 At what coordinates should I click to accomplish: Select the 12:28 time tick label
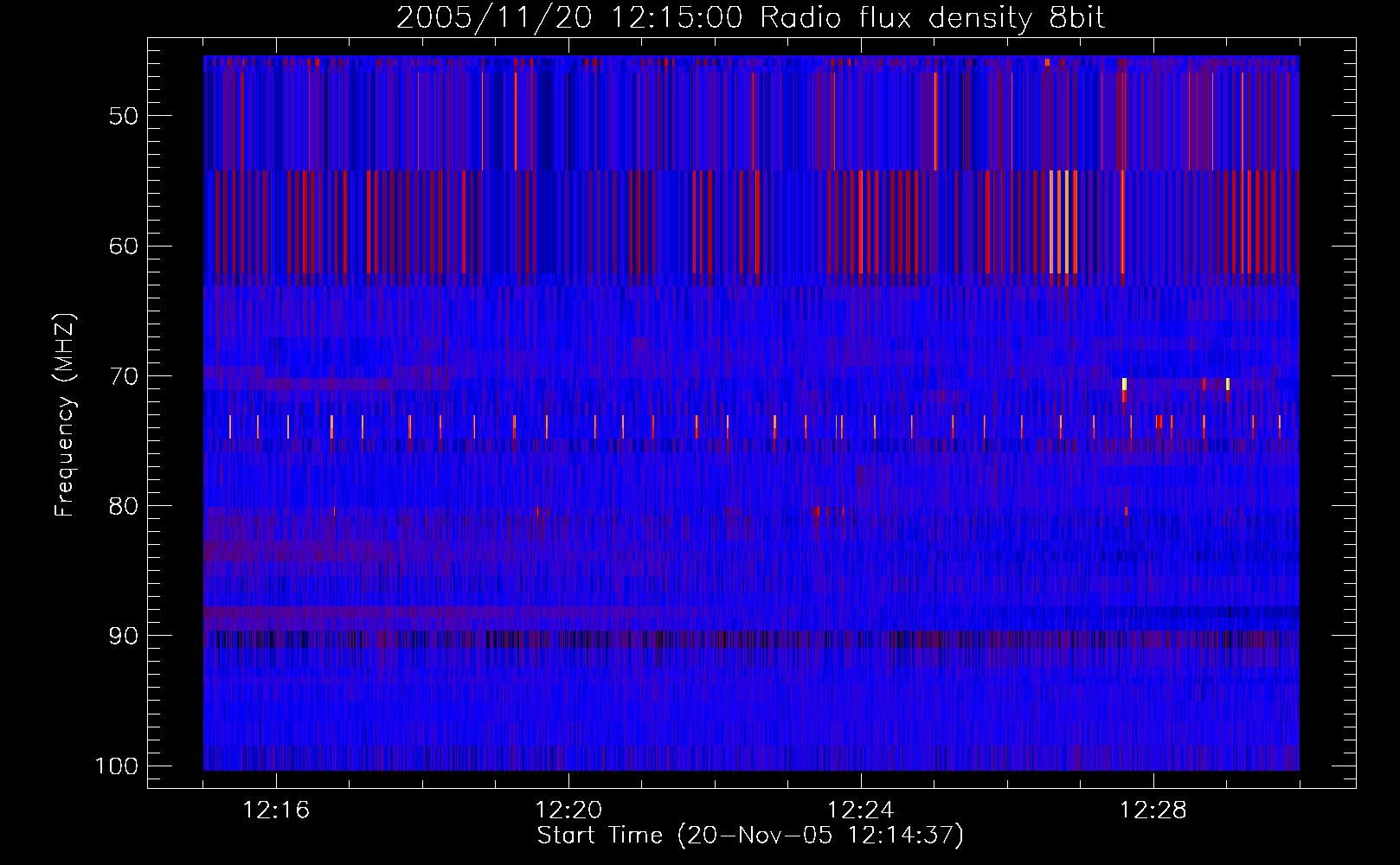point(1153,811)
